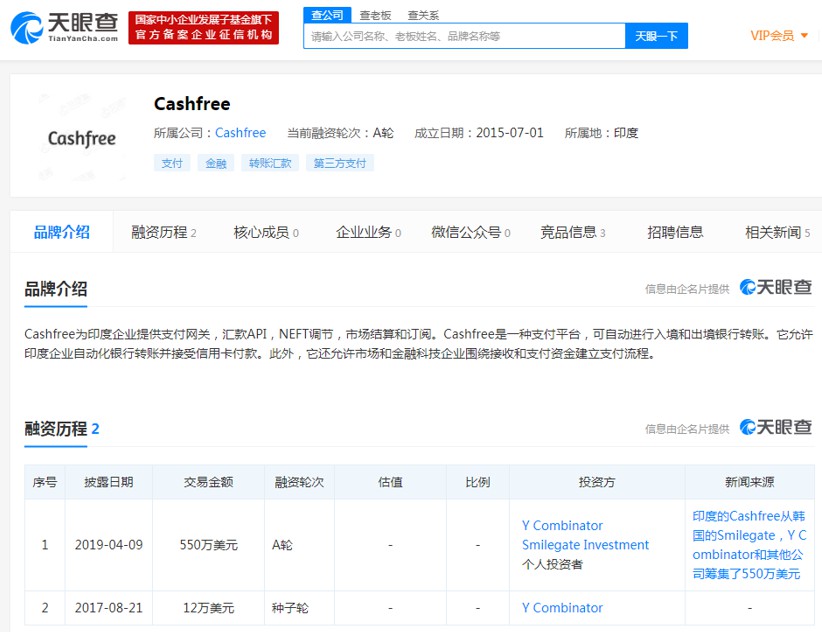Click the 当前融资轮次 A轮 text
Viewport: 822px width, 632px height.
[x=340, y=133]
